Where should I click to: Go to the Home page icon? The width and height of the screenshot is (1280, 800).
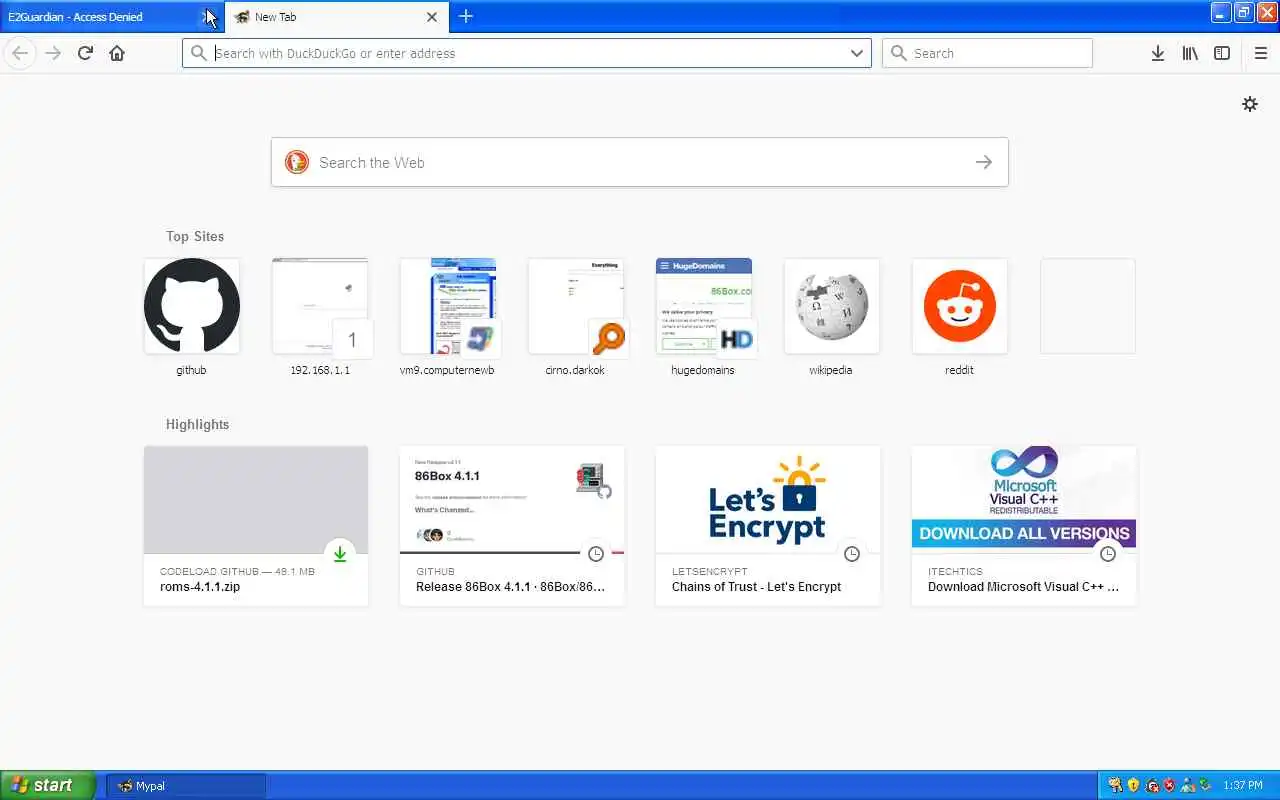(x=117, y=53)
